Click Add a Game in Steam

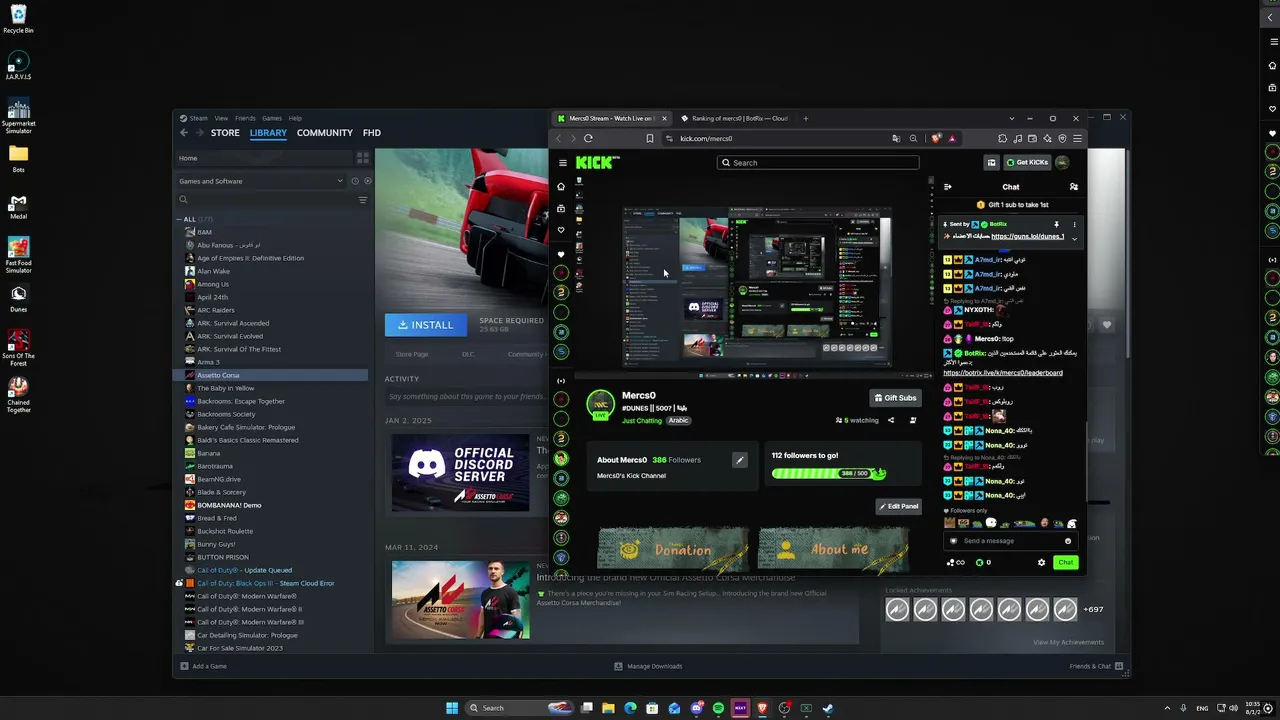pyautogui.click(x=204, y=666)
